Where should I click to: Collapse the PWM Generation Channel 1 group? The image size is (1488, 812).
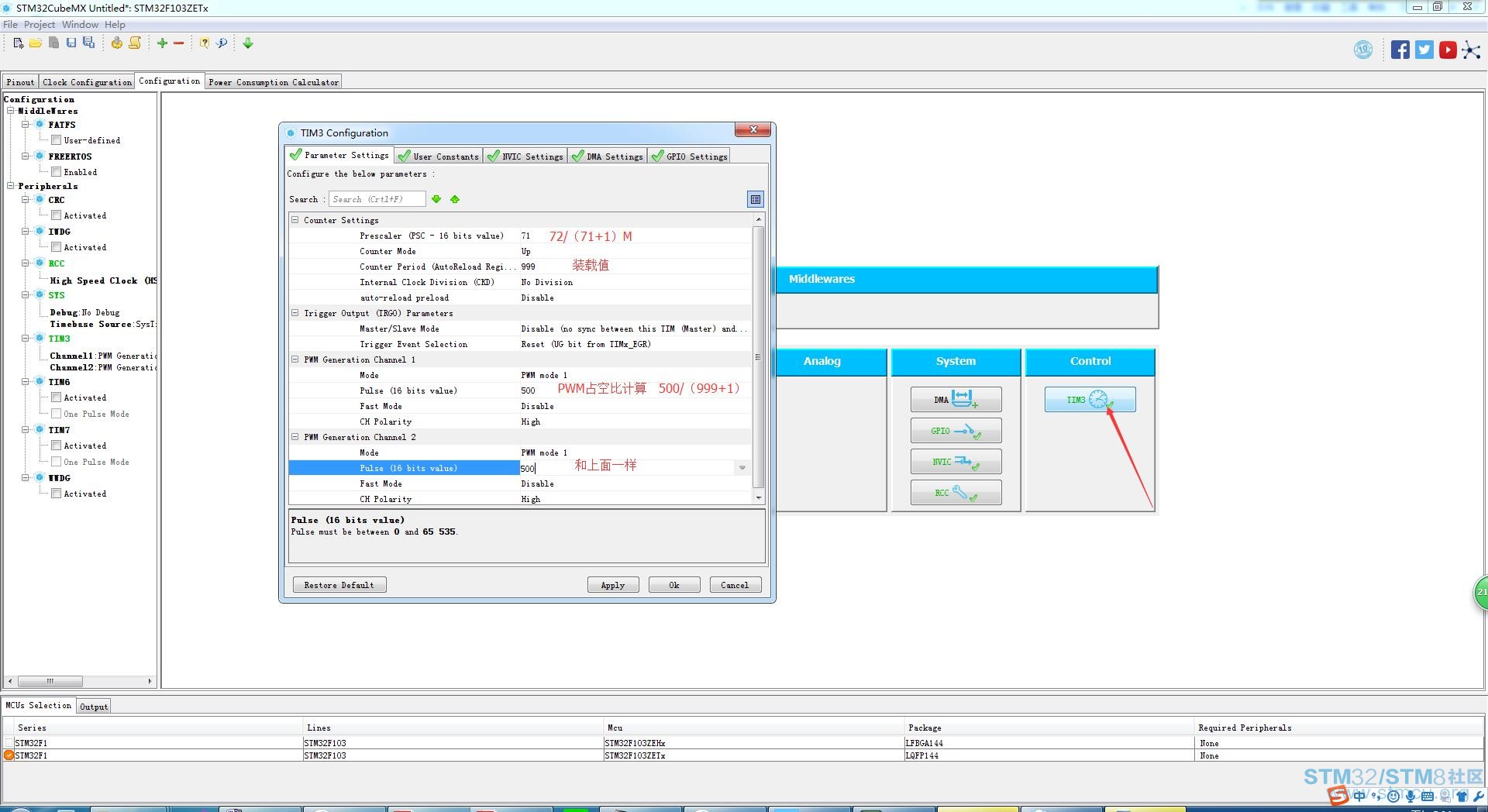pyautogui.click(x=295, y=360)
